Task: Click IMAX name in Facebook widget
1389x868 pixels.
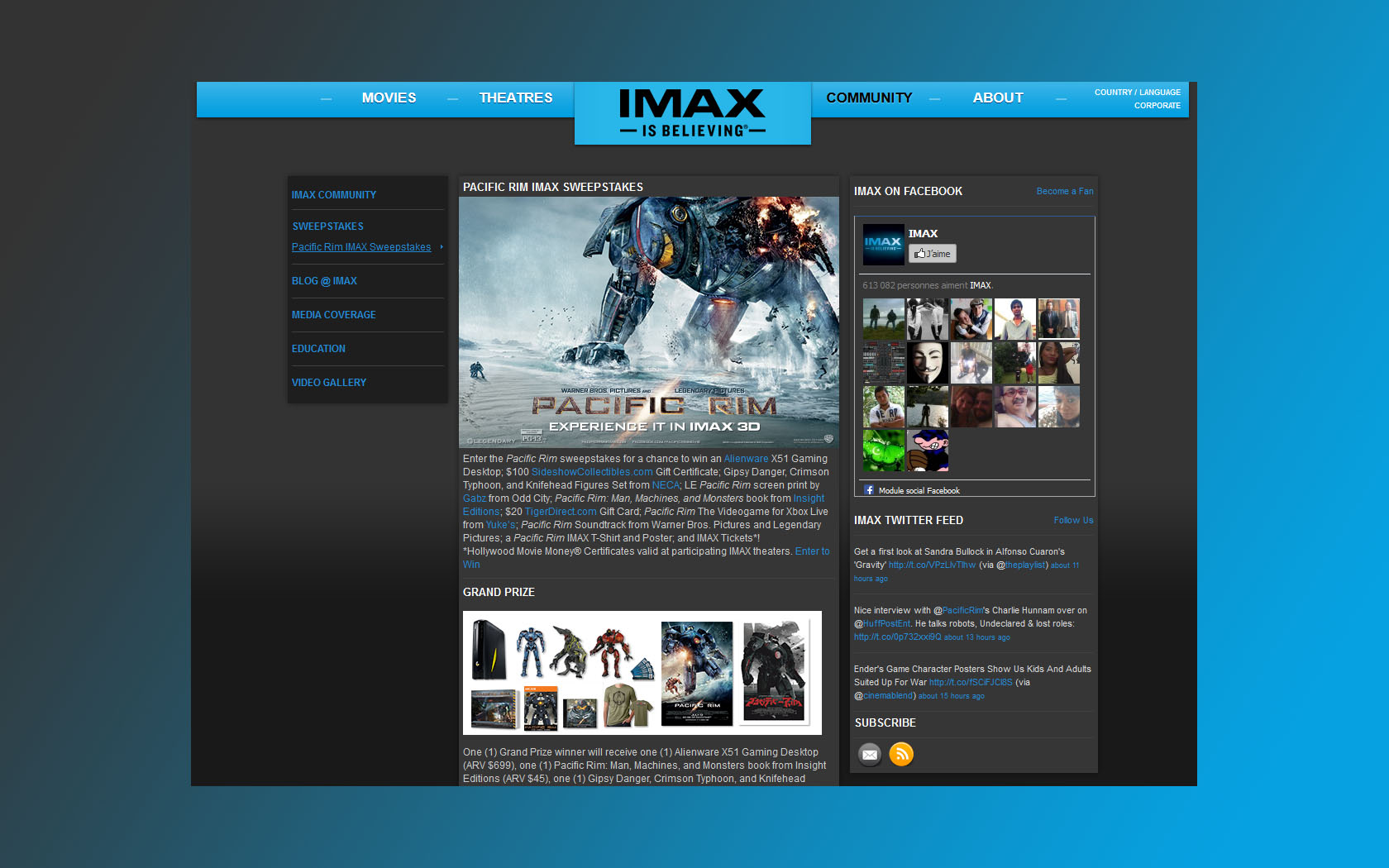Action: click(x=923, y=233)
